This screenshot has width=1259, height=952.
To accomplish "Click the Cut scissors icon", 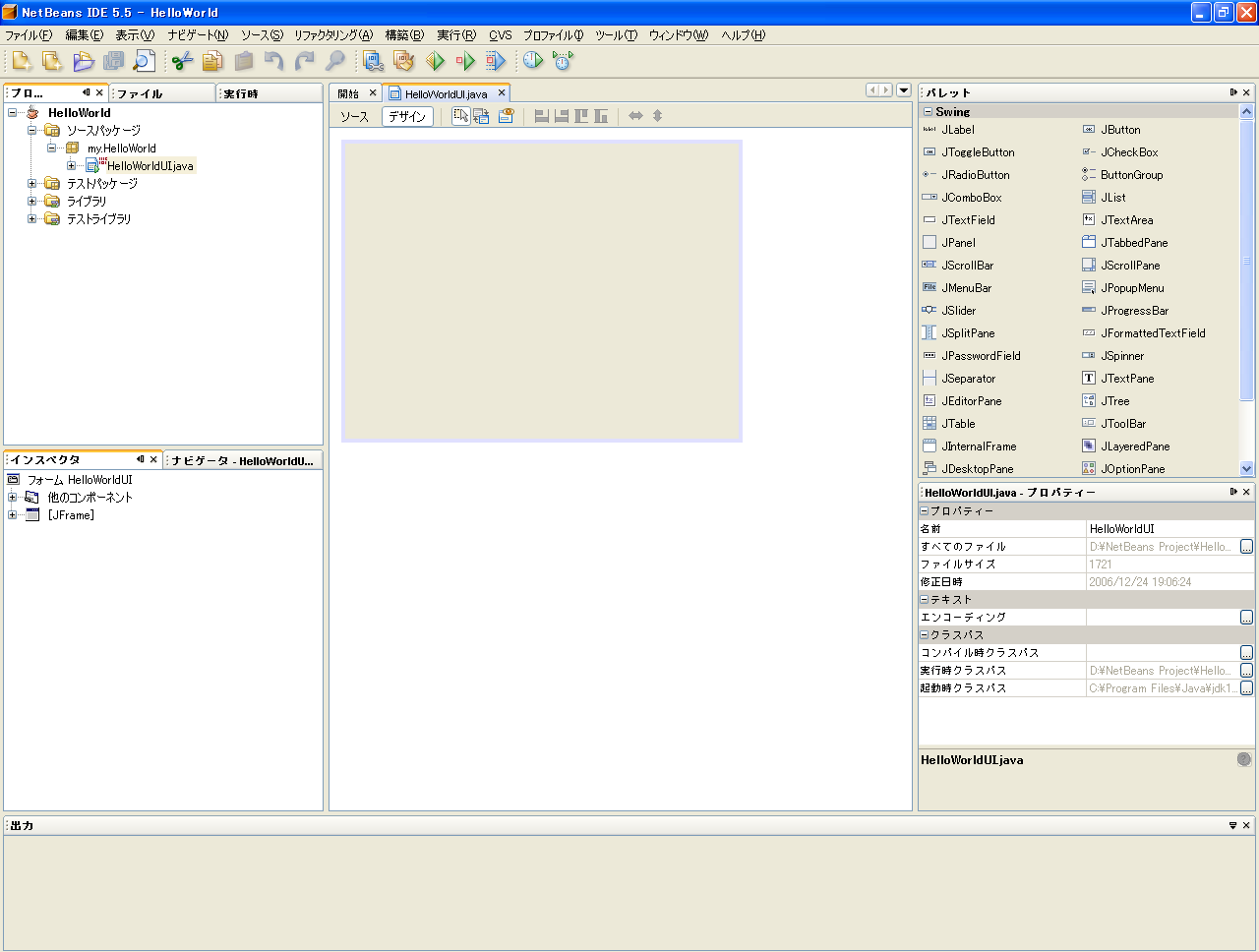I will [x=182, y=61].
